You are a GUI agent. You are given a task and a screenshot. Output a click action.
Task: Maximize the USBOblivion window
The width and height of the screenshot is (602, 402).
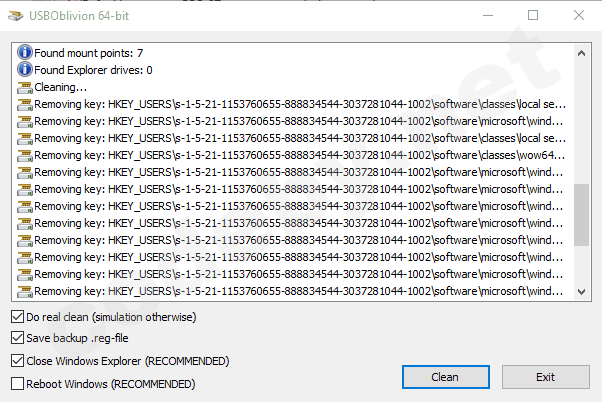pos(533,15)
